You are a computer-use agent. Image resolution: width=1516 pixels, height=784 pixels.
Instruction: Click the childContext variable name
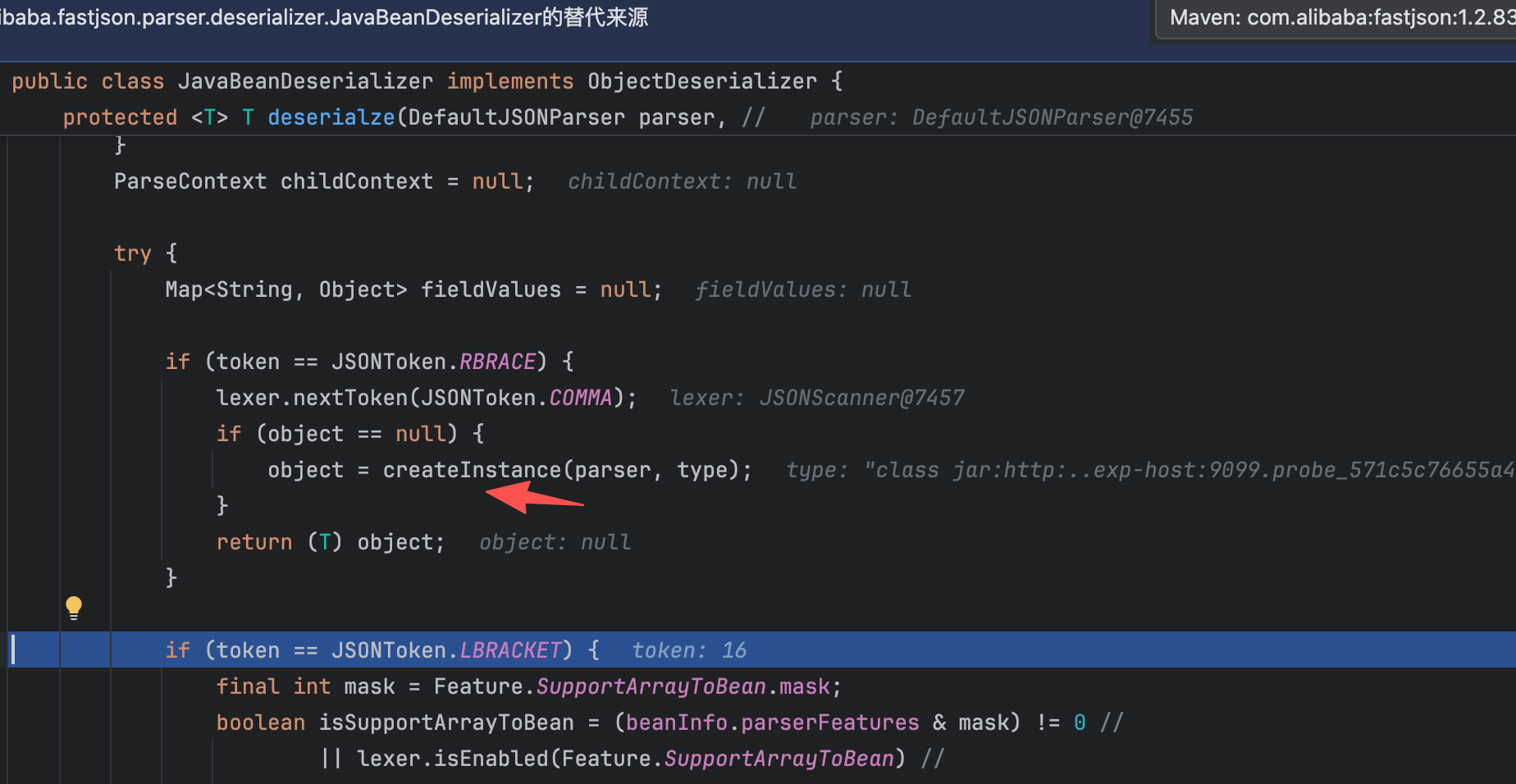click(x=357, y=181)
